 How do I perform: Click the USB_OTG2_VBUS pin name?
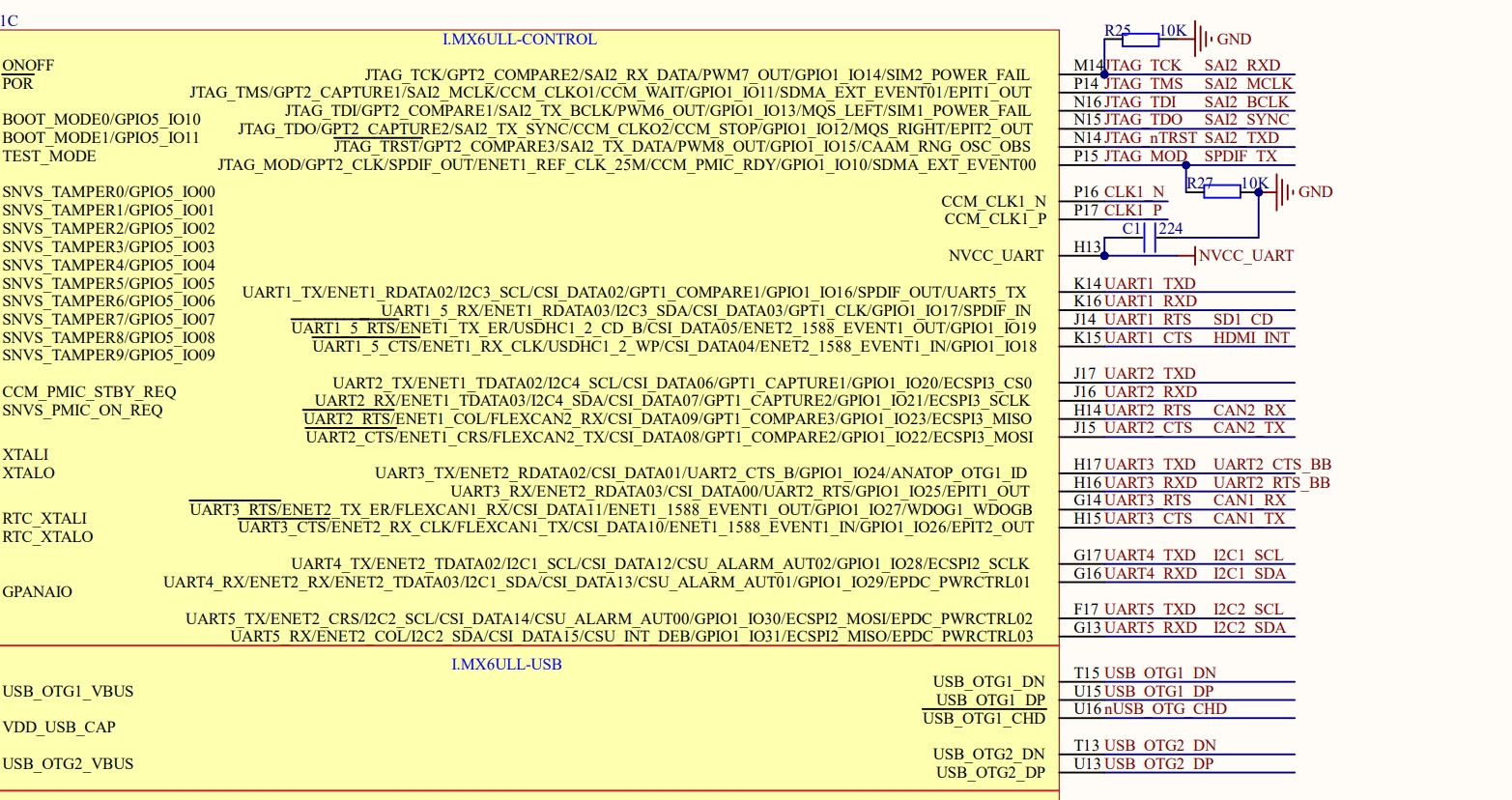pyautogui.click(x=68, y=763)
